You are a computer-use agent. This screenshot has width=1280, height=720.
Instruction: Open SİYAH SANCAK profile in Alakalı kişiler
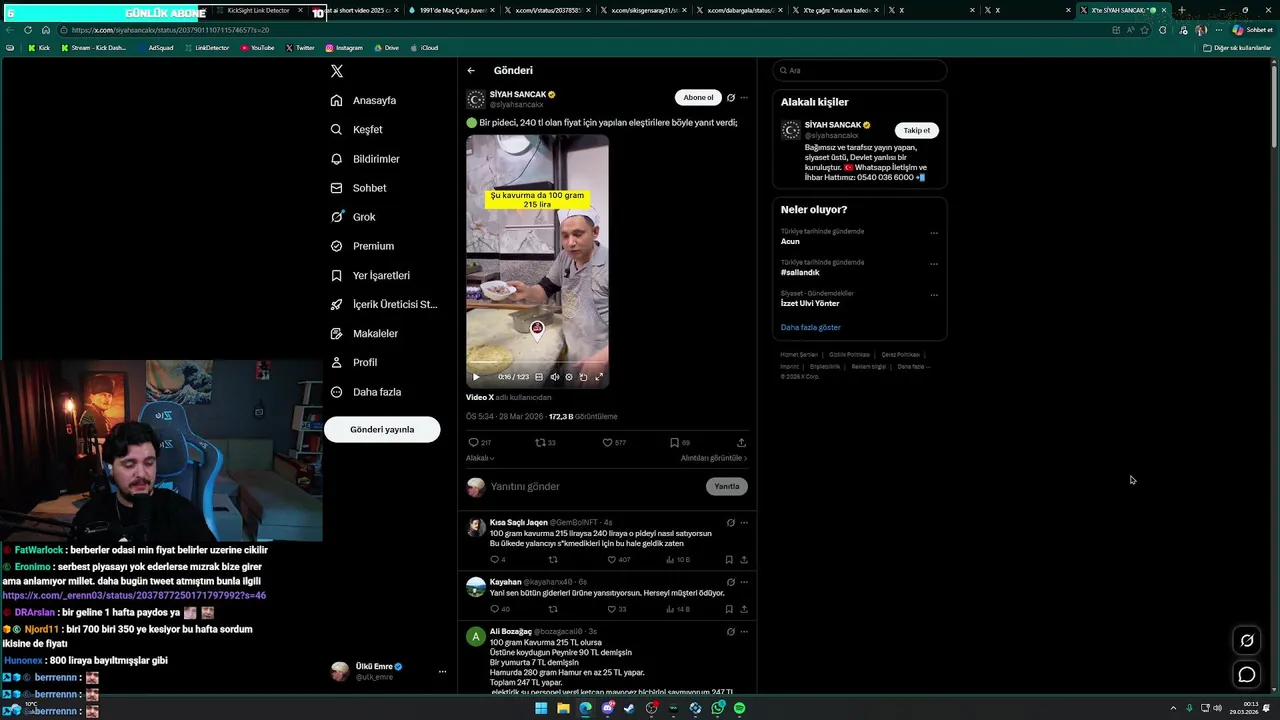[x=833, y=125]
